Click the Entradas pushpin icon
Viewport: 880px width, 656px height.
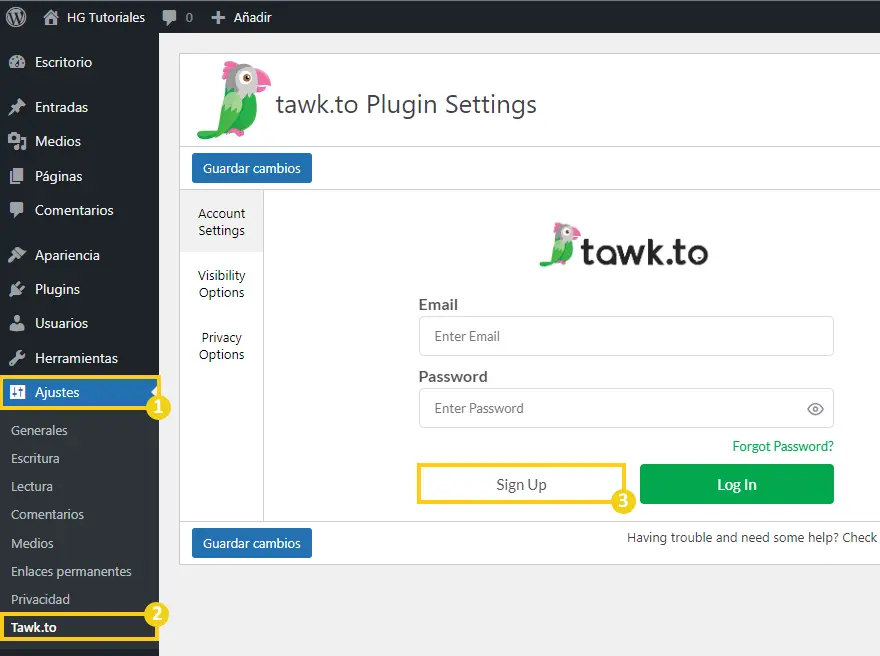click(x=17, y=107)
